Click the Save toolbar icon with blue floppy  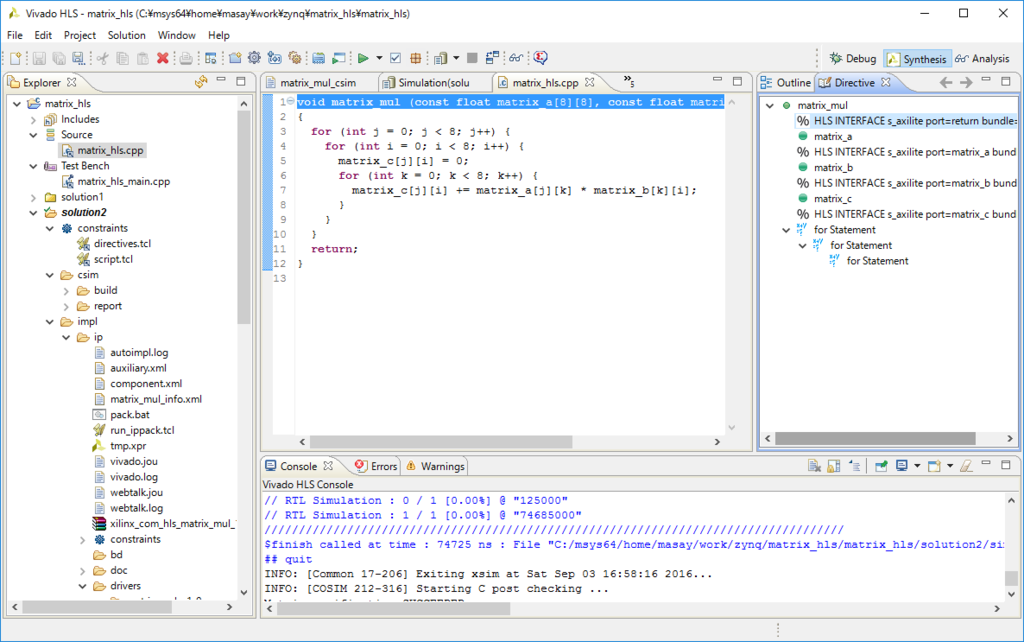78,58
